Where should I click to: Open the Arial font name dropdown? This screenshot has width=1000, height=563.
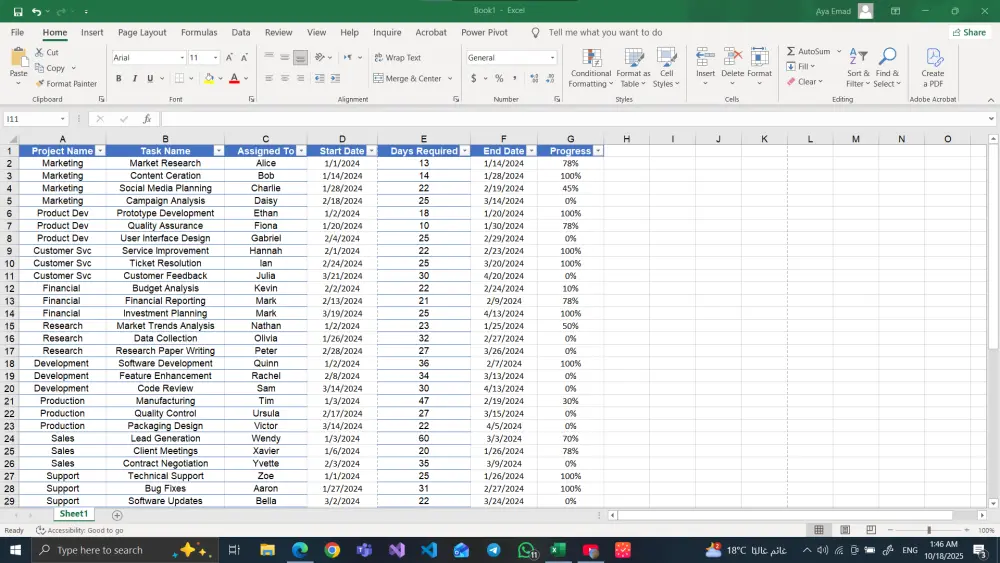click(x=182, y=58)
